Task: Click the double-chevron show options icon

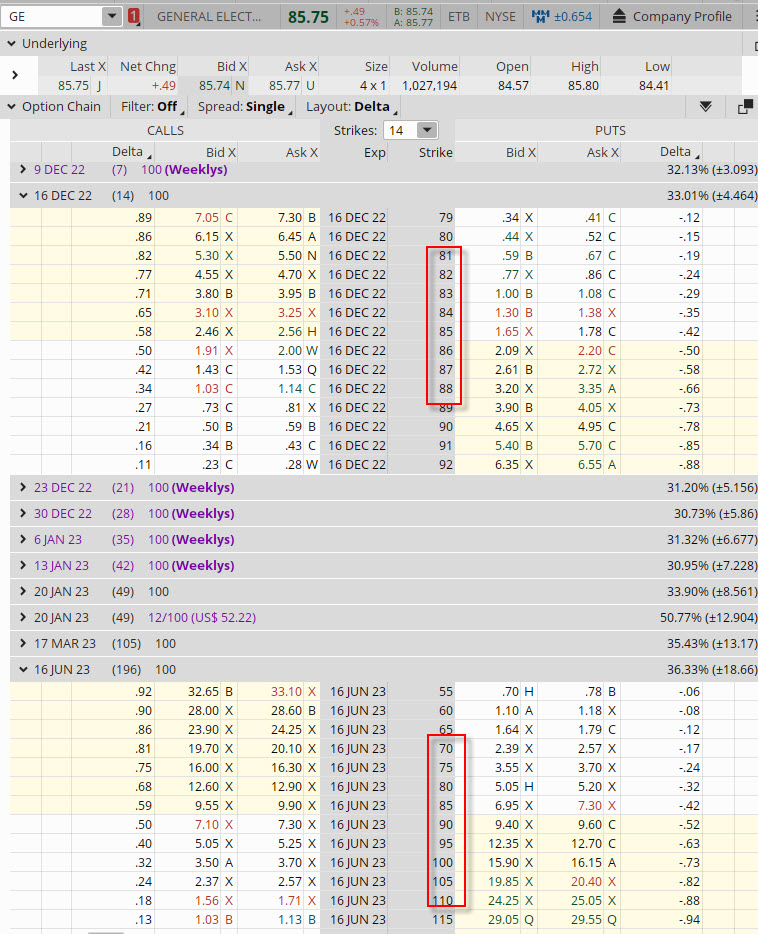Action: pos(705,107)
